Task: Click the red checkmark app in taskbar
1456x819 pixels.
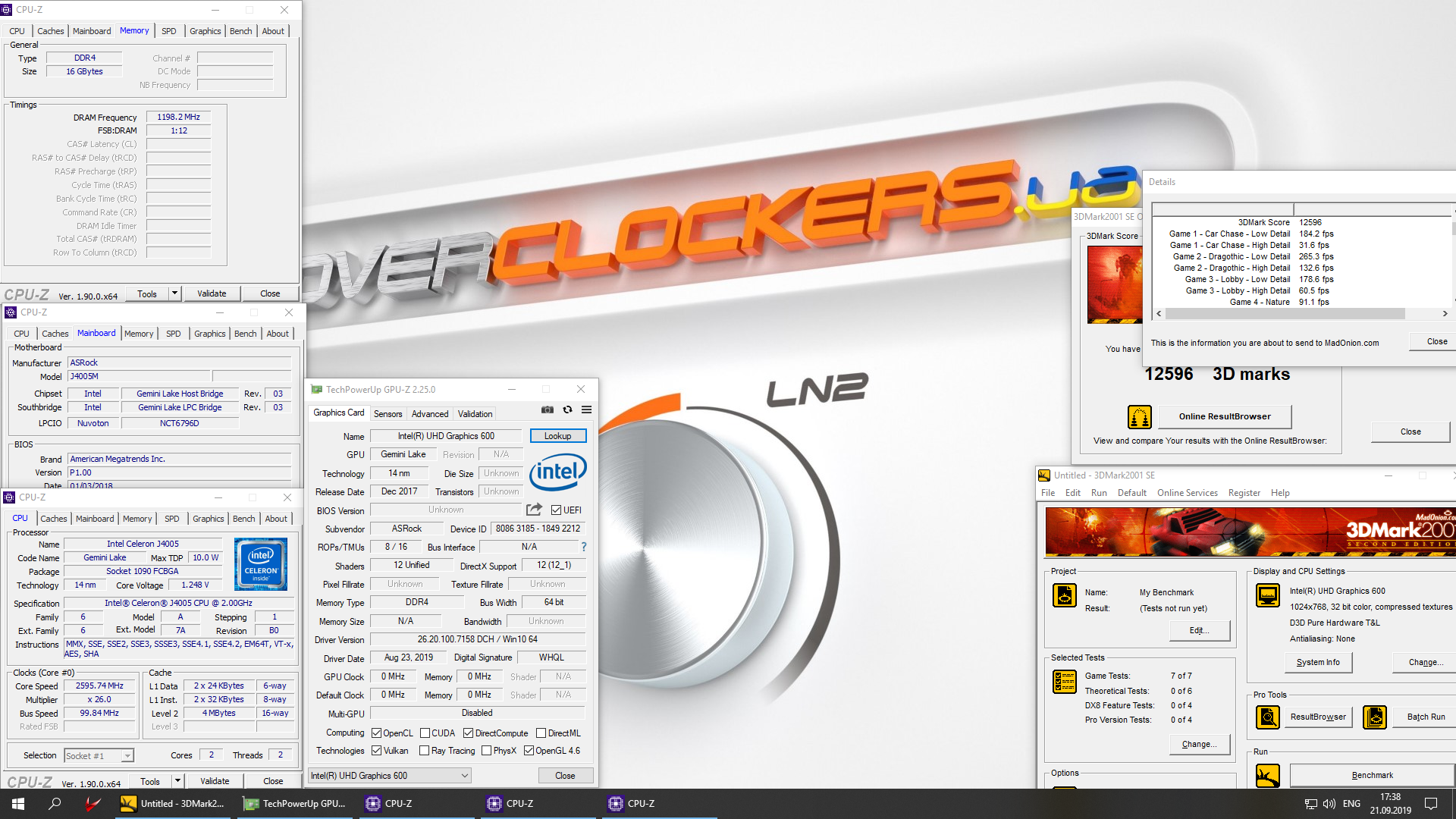Action: click(x=93, y=803)
